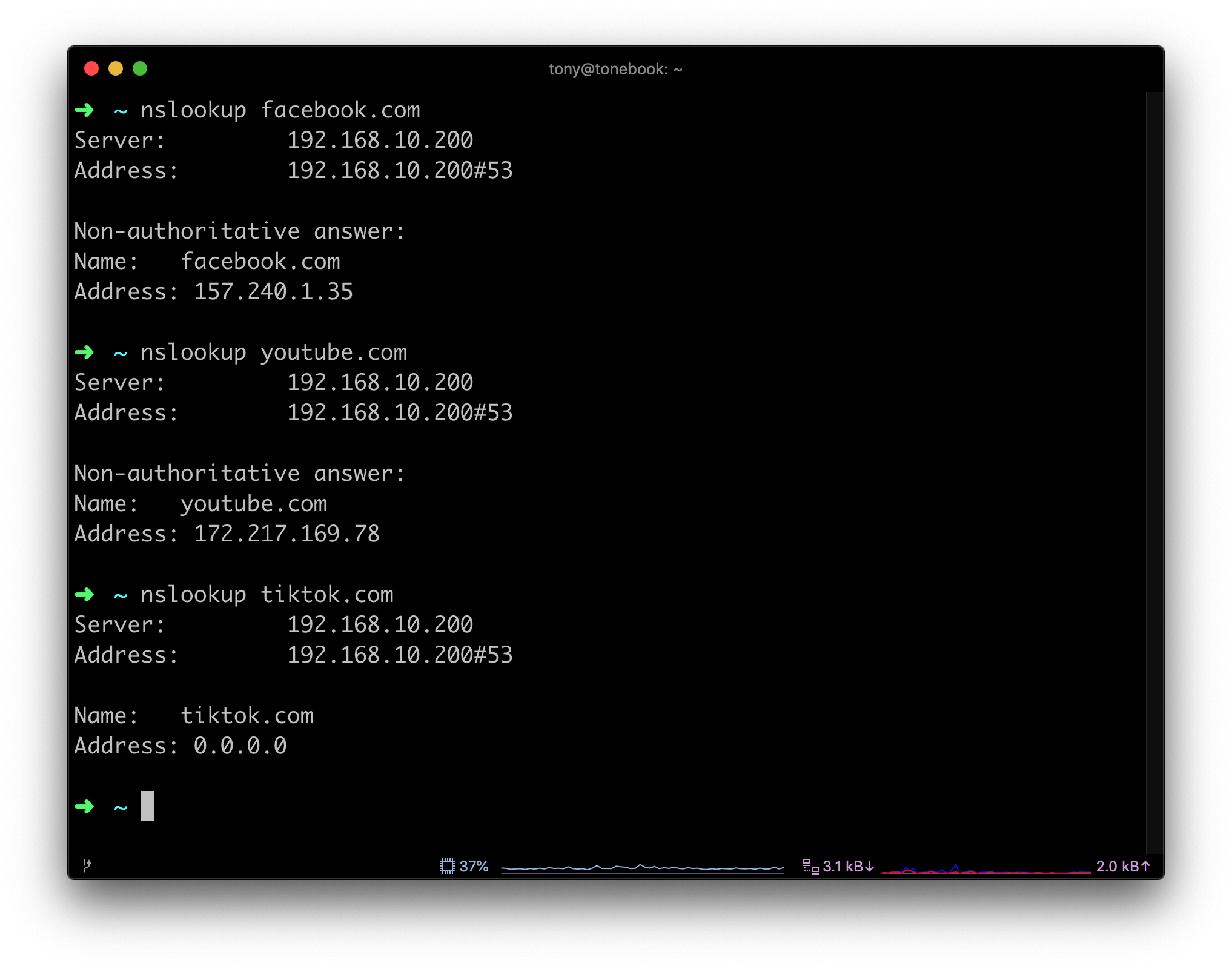Image resolution: width=1232 pixels, height=969 pixels.
Task: Click the CPU usage history graph
Action: point(643,867)
